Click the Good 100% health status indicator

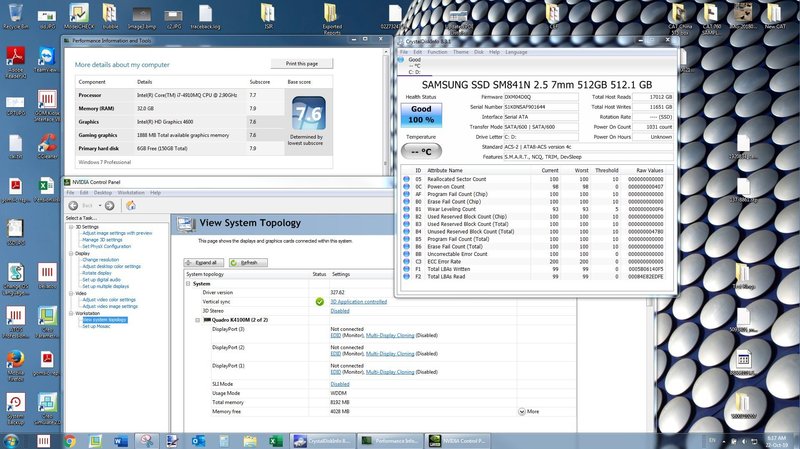coord(421,116)
